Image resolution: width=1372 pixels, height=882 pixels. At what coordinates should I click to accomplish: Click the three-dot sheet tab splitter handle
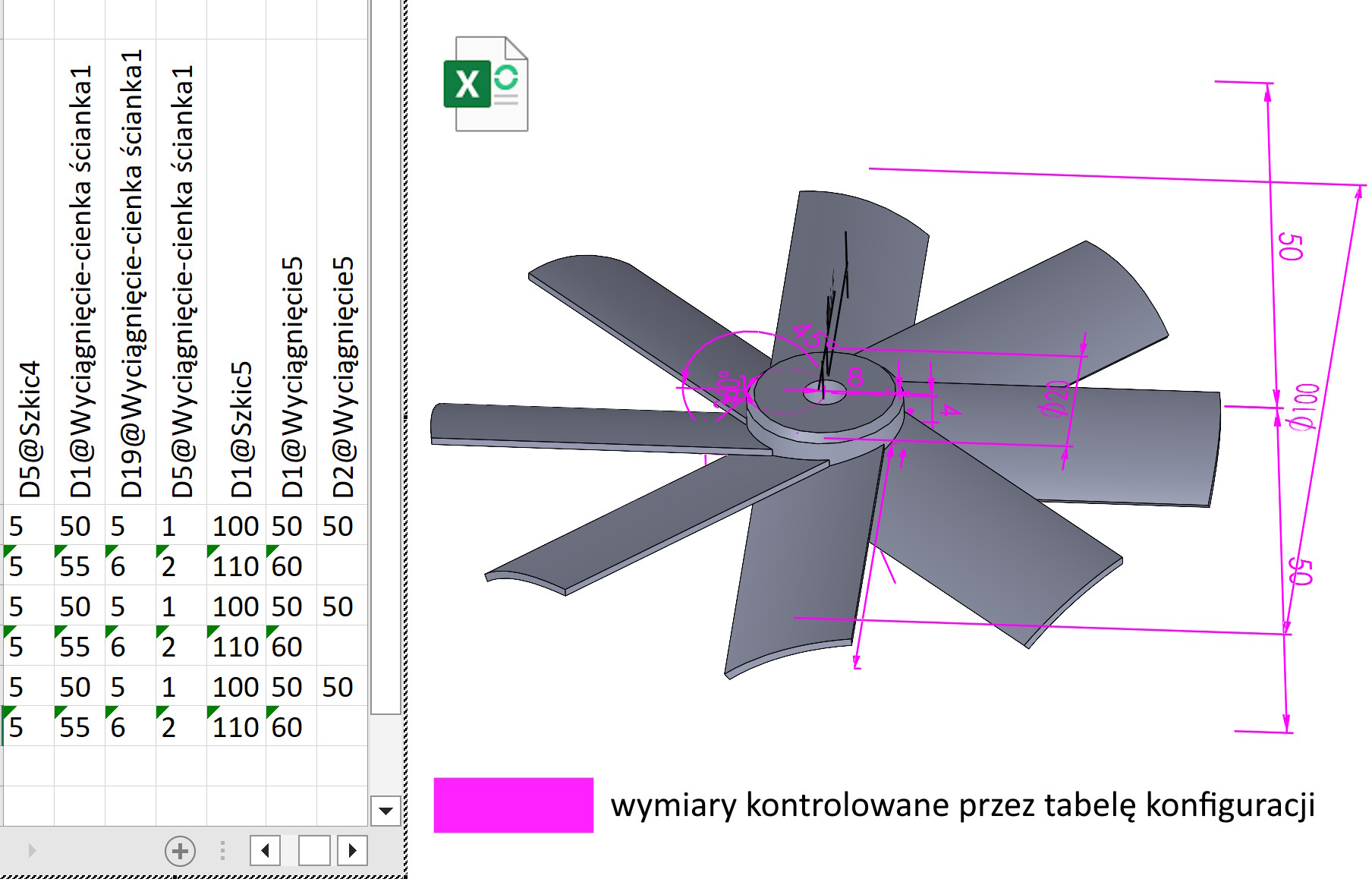(x=222, y=851)
